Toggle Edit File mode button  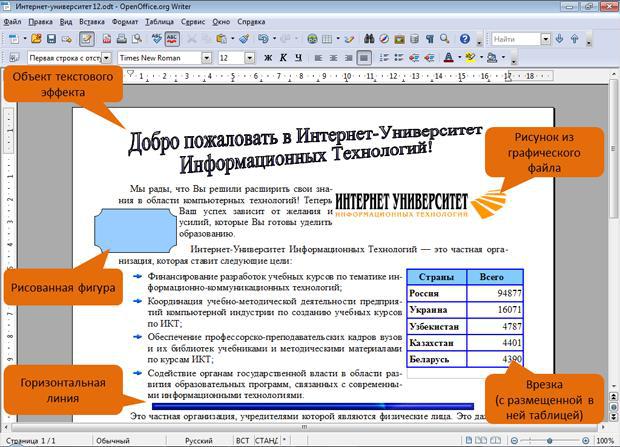[x=87, y=39]
